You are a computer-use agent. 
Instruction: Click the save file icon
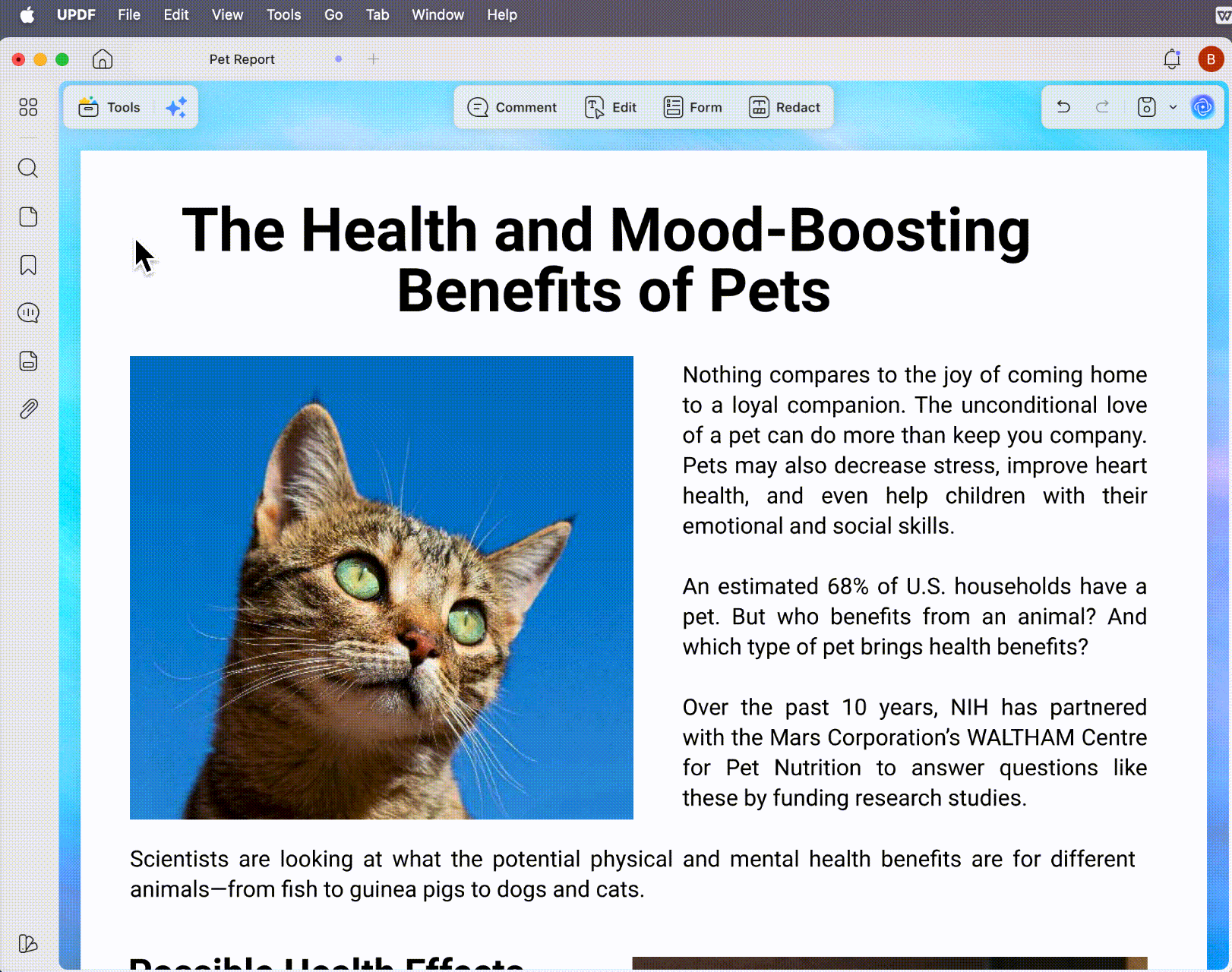pyautogui.click(x=1147, y=107)
